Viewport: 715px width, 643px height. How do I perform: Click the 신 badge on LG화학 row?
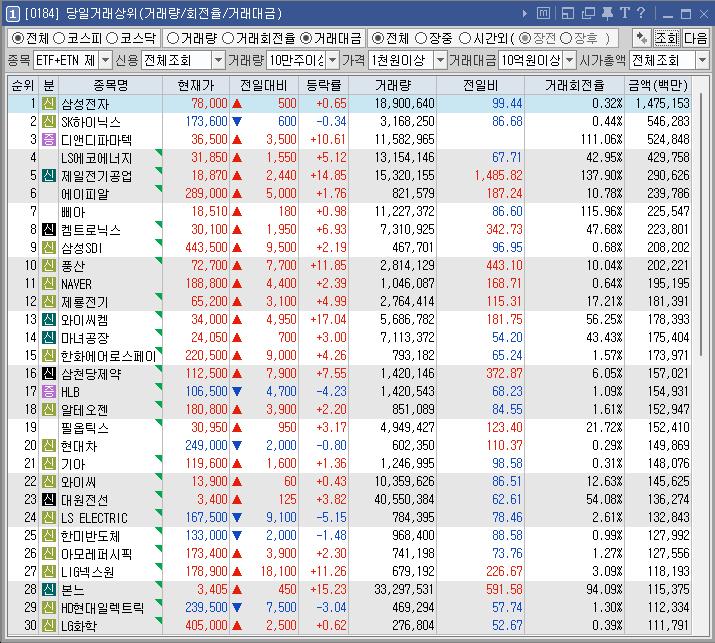[x=49, y=625]
